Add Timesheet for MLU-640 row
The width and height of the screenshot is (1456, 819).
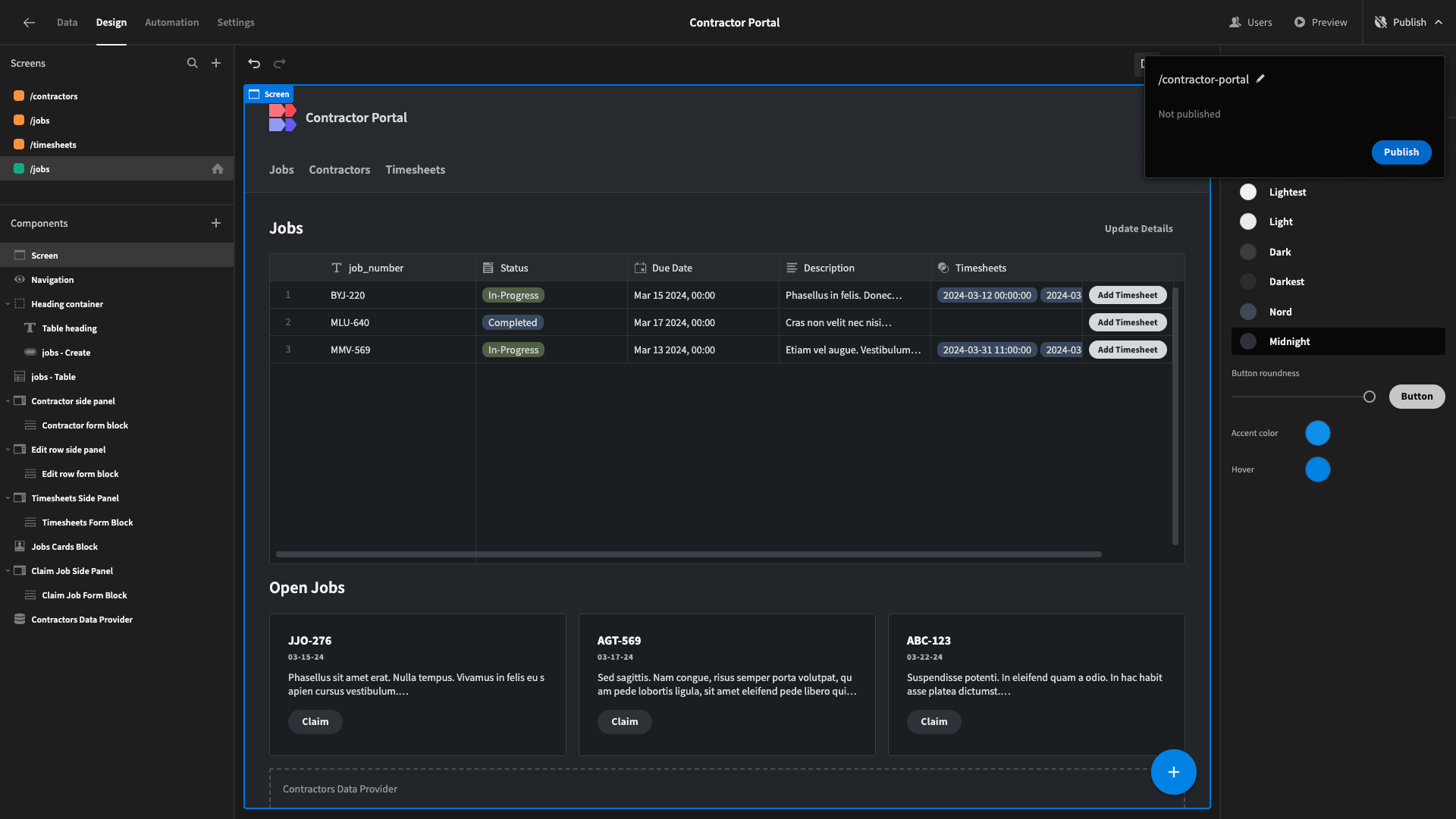click(x=1128, y=323)
